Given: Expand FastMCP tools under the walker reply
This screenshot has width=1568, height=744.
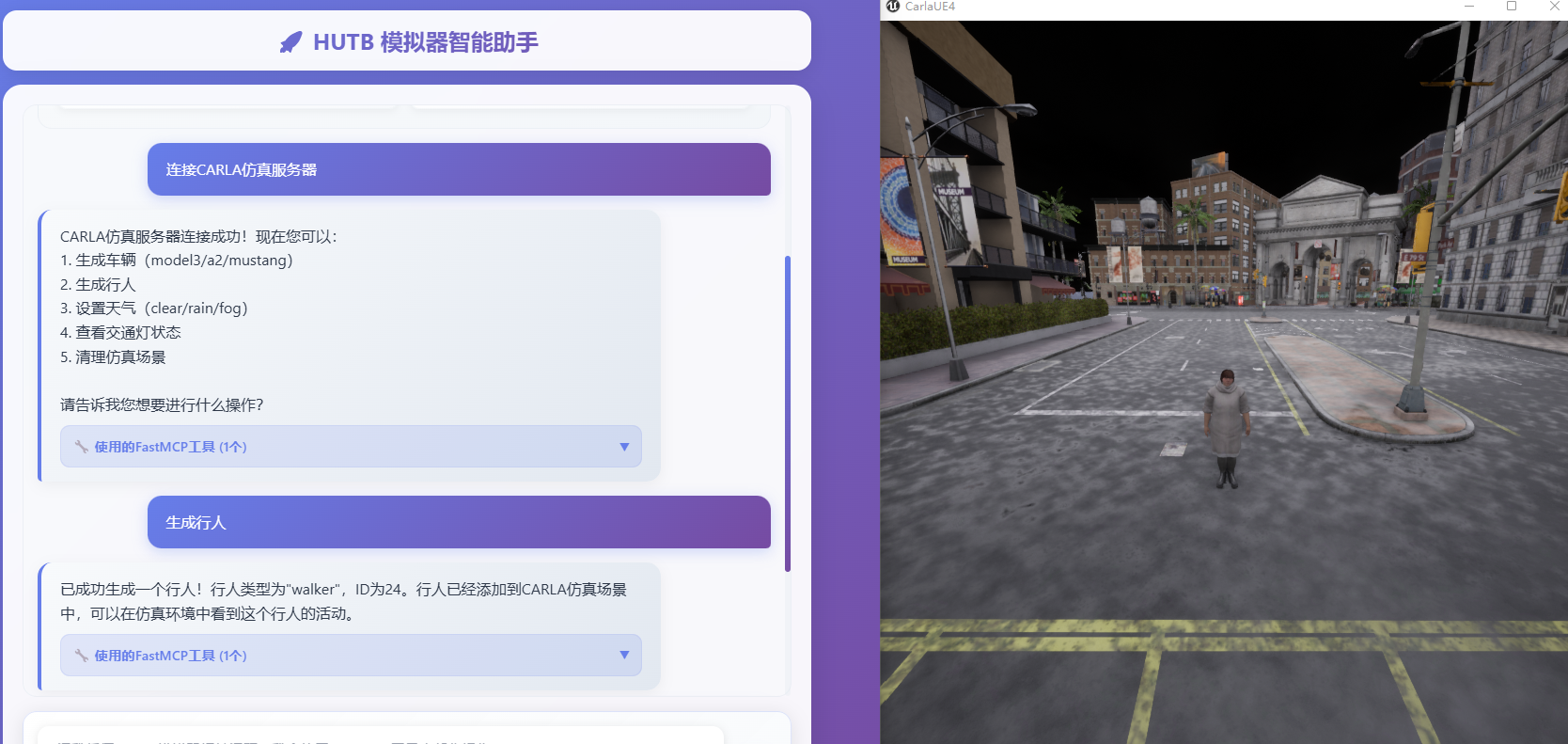Looking at the screenshot, I should click(351, 656).
